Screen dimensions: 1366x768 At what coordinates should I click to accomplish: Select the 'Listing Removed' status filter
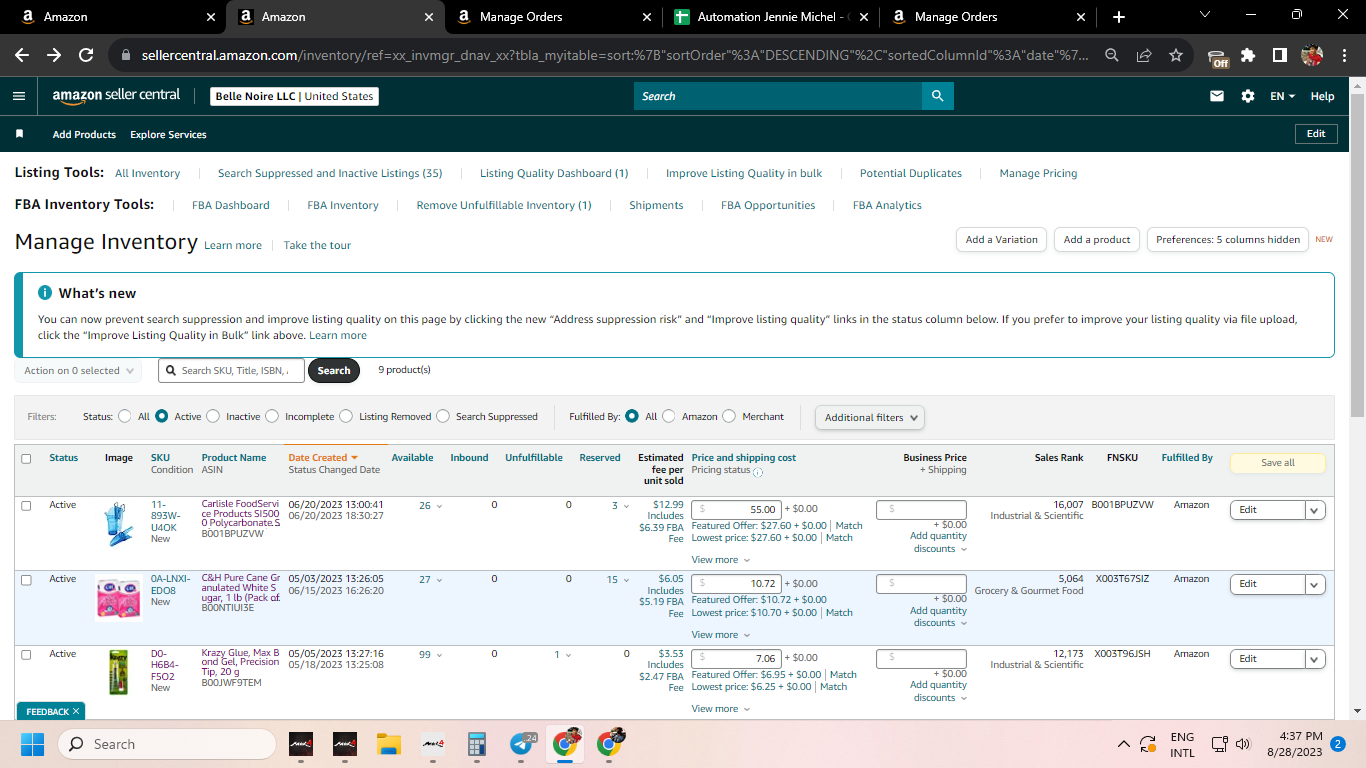click(346, 416)
